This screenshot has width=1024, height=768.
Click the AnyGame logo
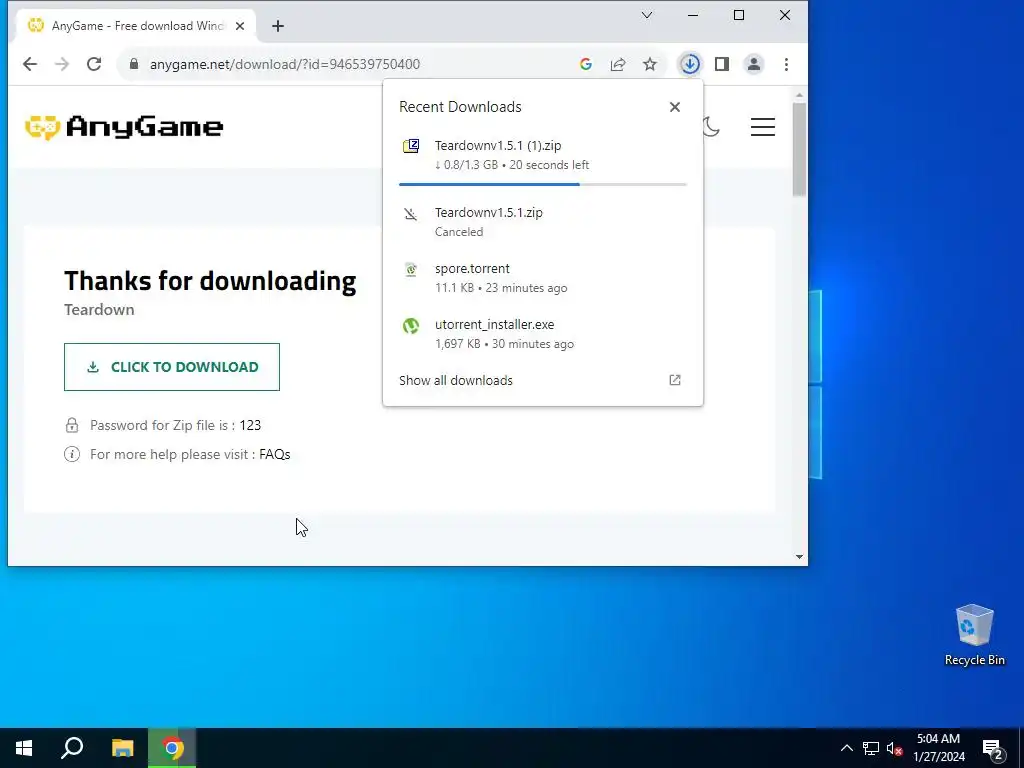(124, 127)
